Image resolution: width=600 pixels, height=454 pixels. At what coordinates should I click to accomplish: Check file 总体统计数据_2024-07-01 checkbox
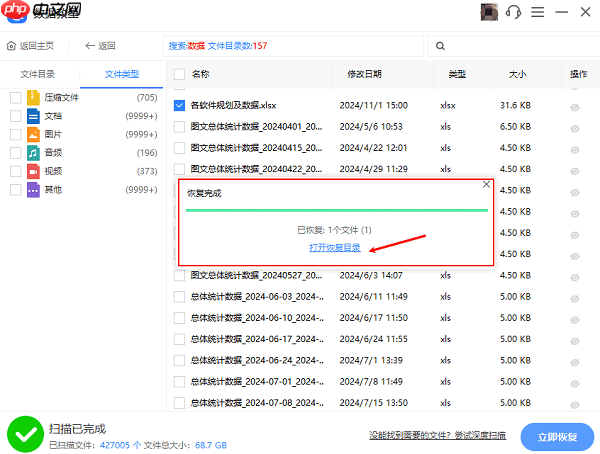(x=179, y=382)
